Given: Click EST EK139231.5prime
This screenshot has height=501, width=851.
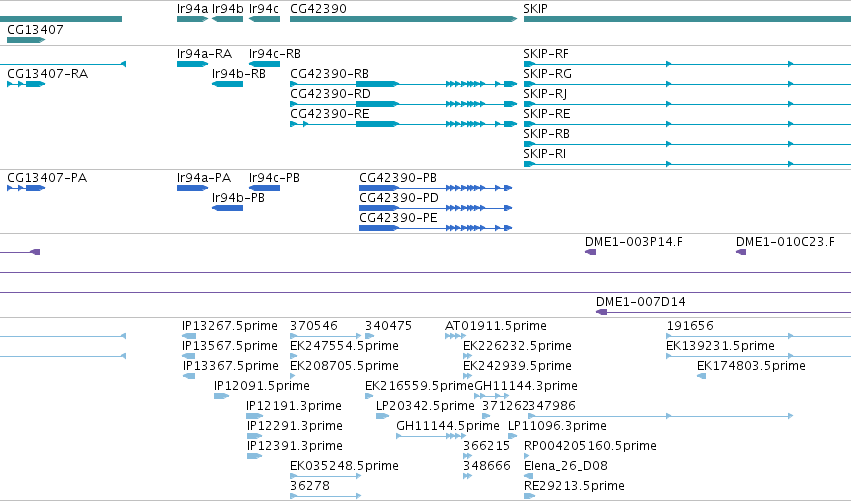Looking at the screenshot, I should coord(758,357).
